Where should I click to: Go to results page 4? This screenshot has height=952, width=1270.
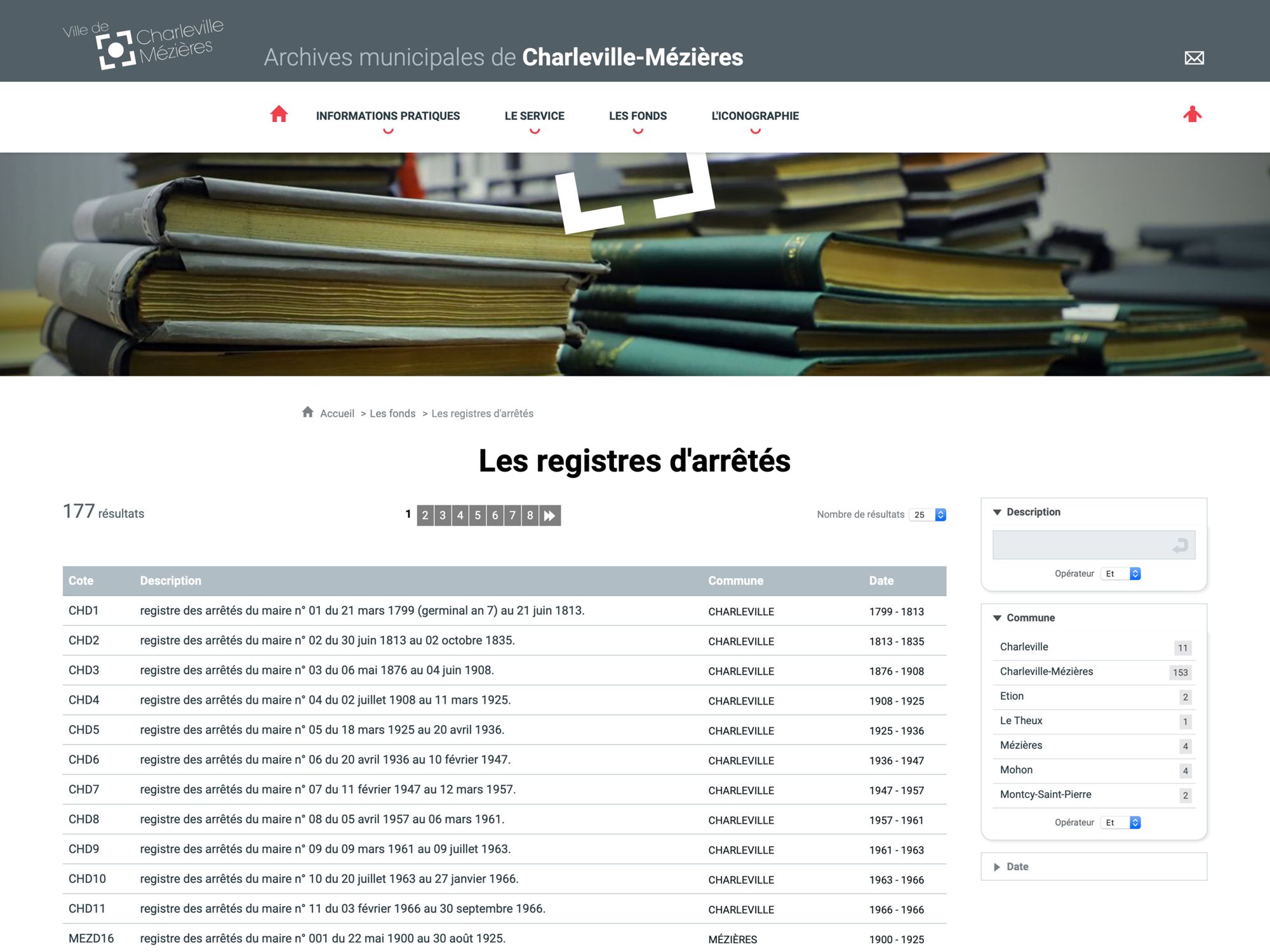pos(460,515)
